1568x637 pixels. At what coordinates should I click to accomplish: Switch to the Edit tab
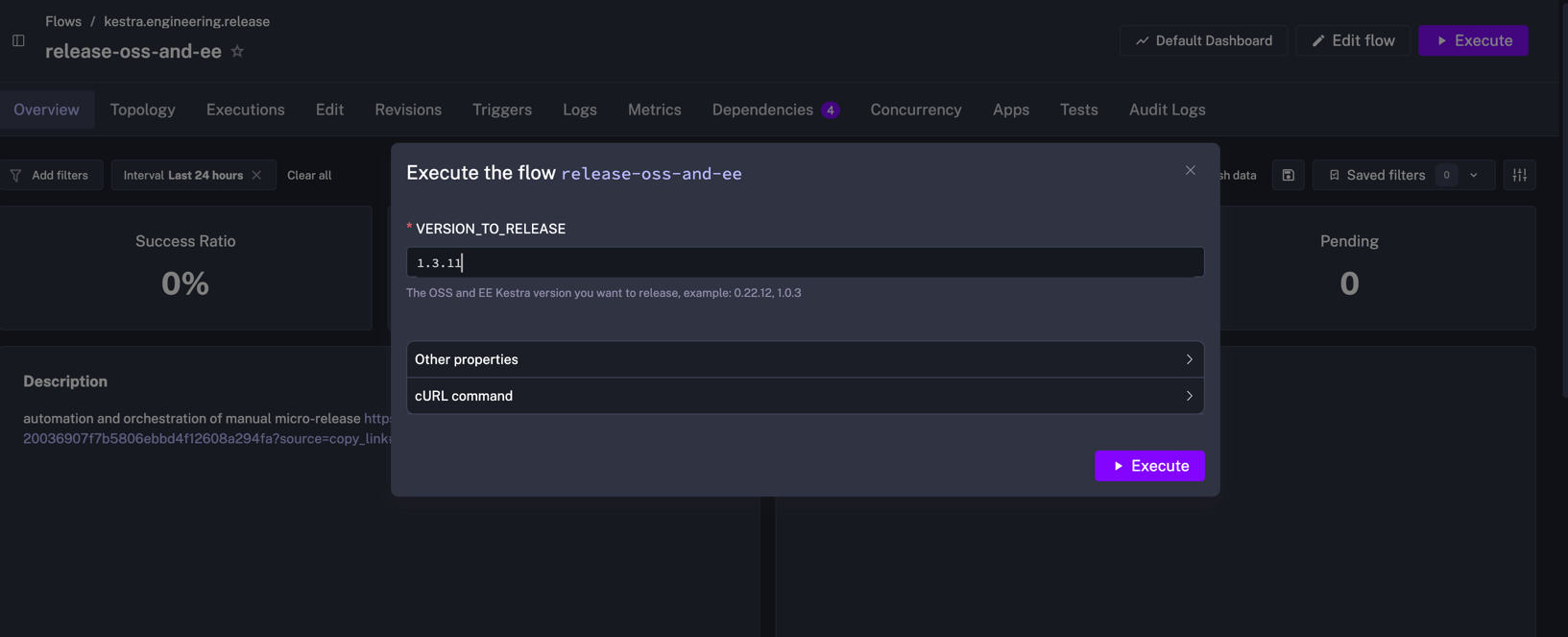click(x=329, y=110)
